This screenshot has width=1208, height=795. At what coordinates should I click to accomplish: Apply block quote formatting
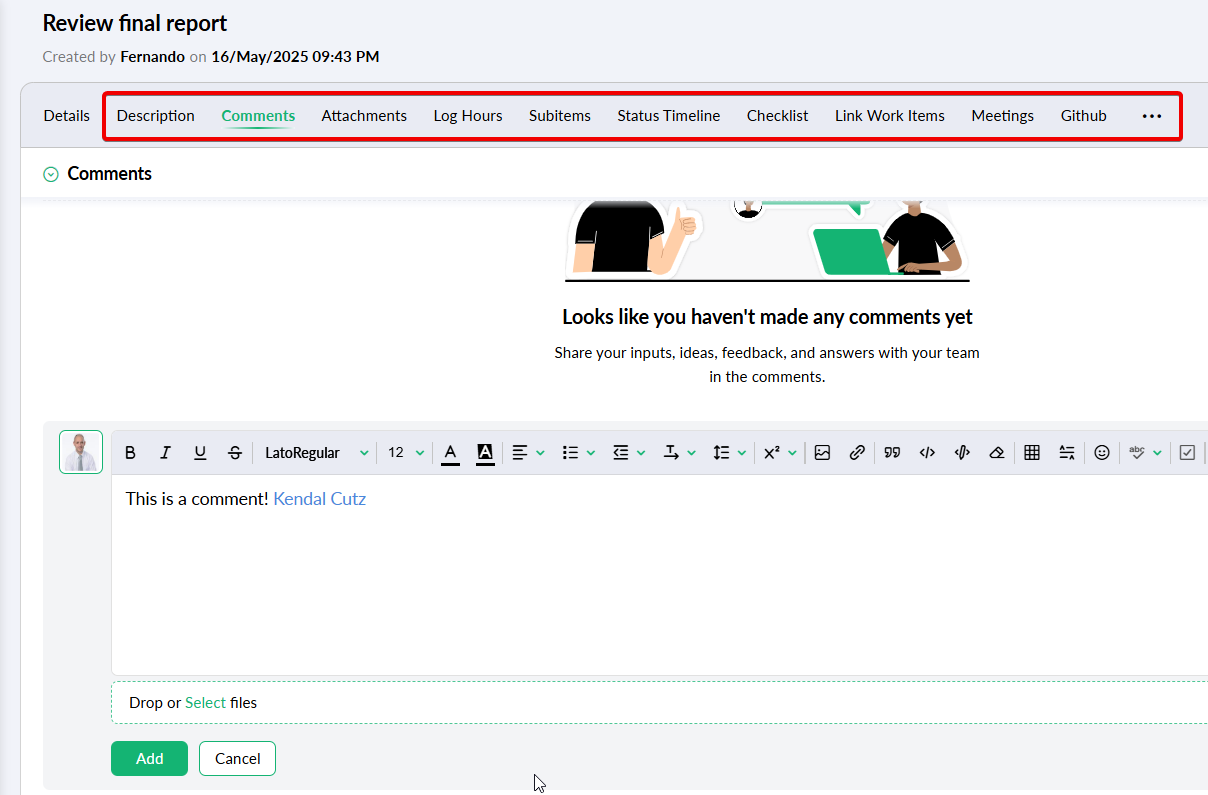click(892, 453)
